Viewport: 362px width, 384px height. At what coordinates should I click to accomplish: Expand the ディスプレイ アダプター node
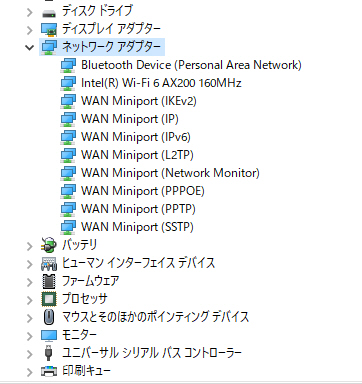[x=30, y=30]
